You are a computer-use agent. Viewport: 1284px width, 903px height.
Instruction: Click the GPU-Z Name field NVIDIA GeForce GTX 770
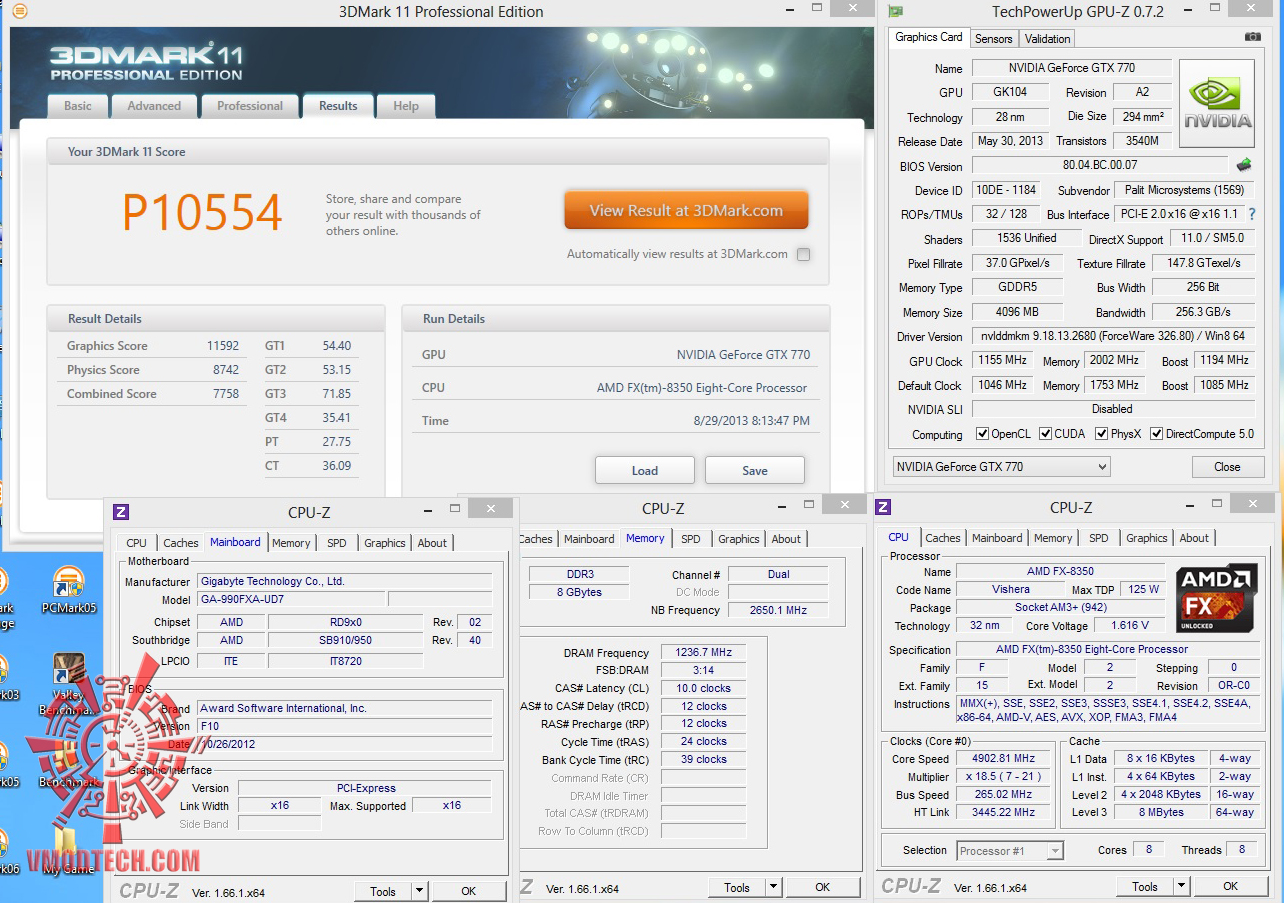1070,68
